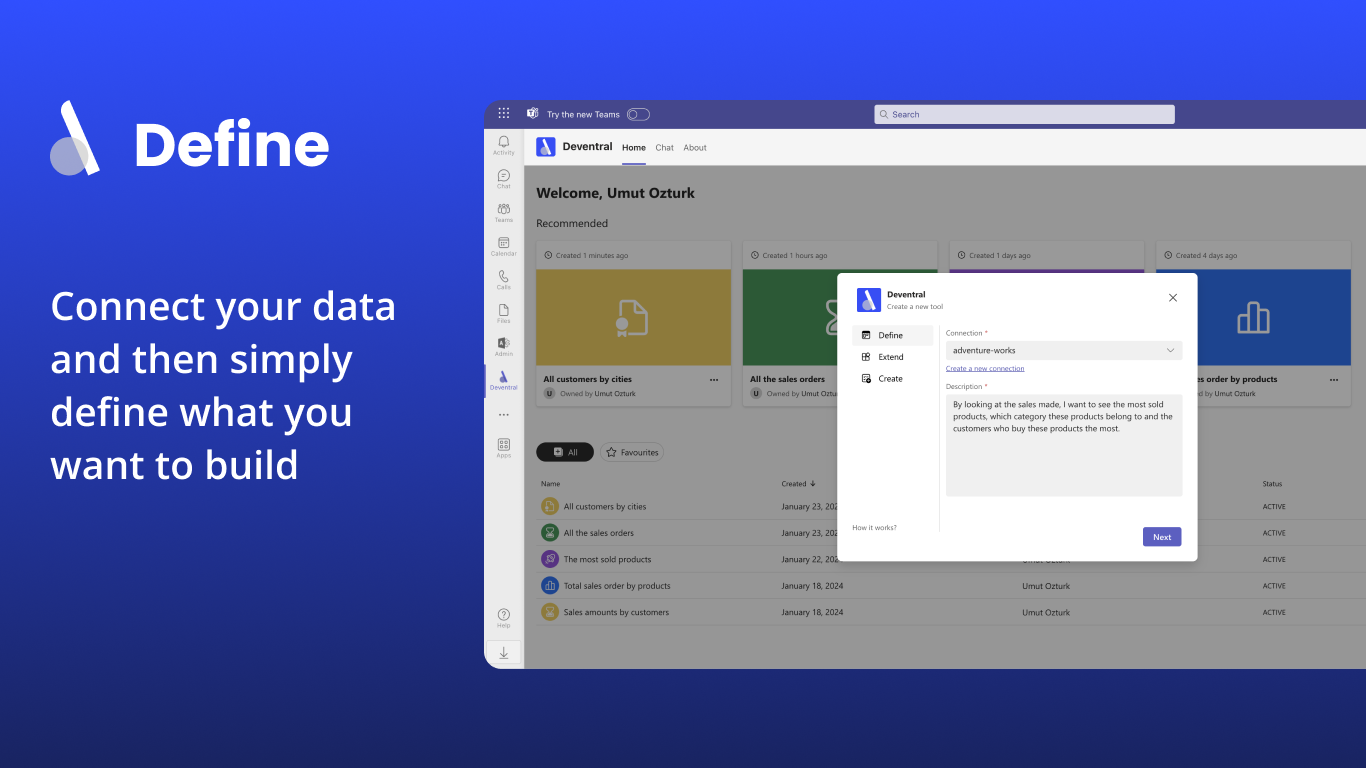Viewport: 1366px width, 768px height.
Task: Select the Define step in dialog
Action: point(892,336)
